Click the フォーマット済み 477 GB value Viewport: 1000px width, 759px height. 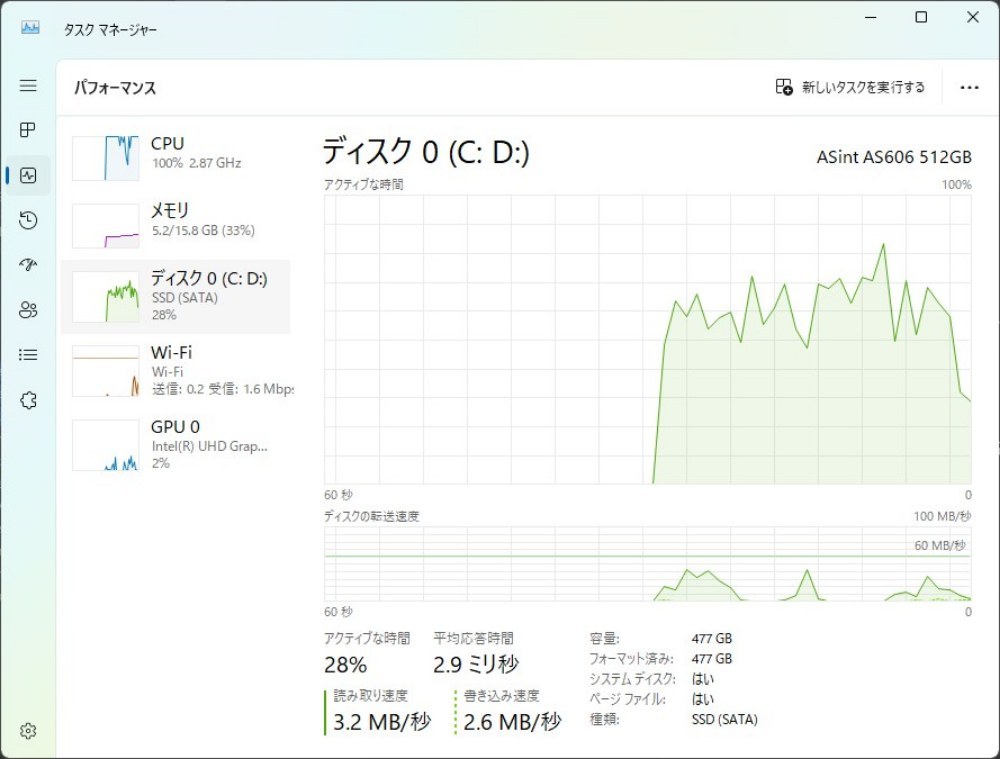[x=712, y=659]
